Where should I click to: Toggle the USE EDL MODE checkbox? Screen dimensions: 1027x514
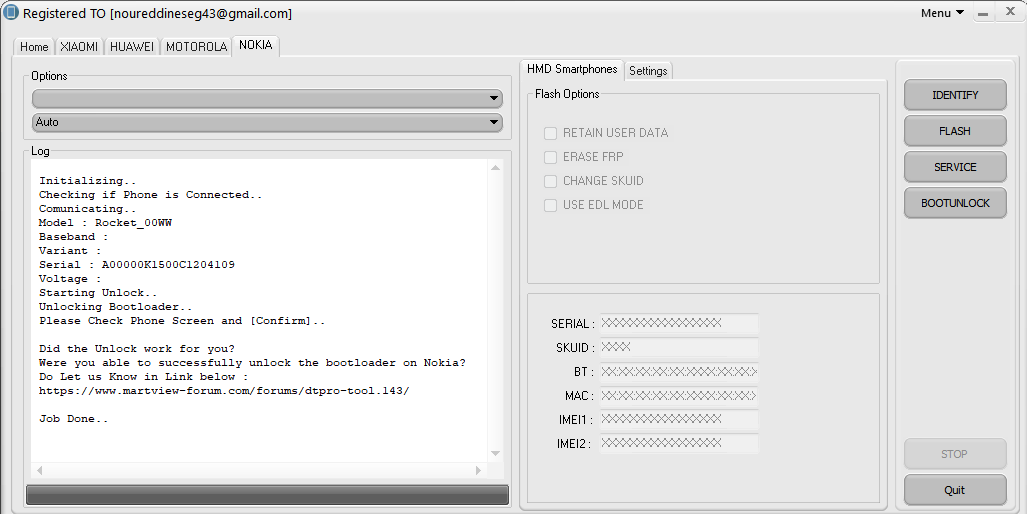pyautogui.click(x=550, y=205)
